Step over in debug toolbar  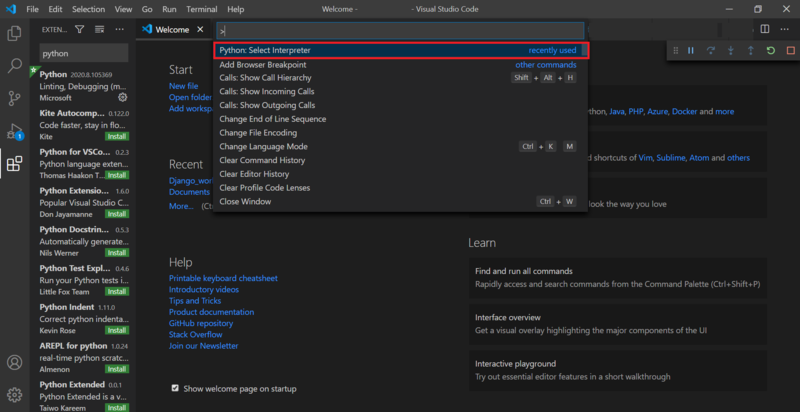coord(711,50)
